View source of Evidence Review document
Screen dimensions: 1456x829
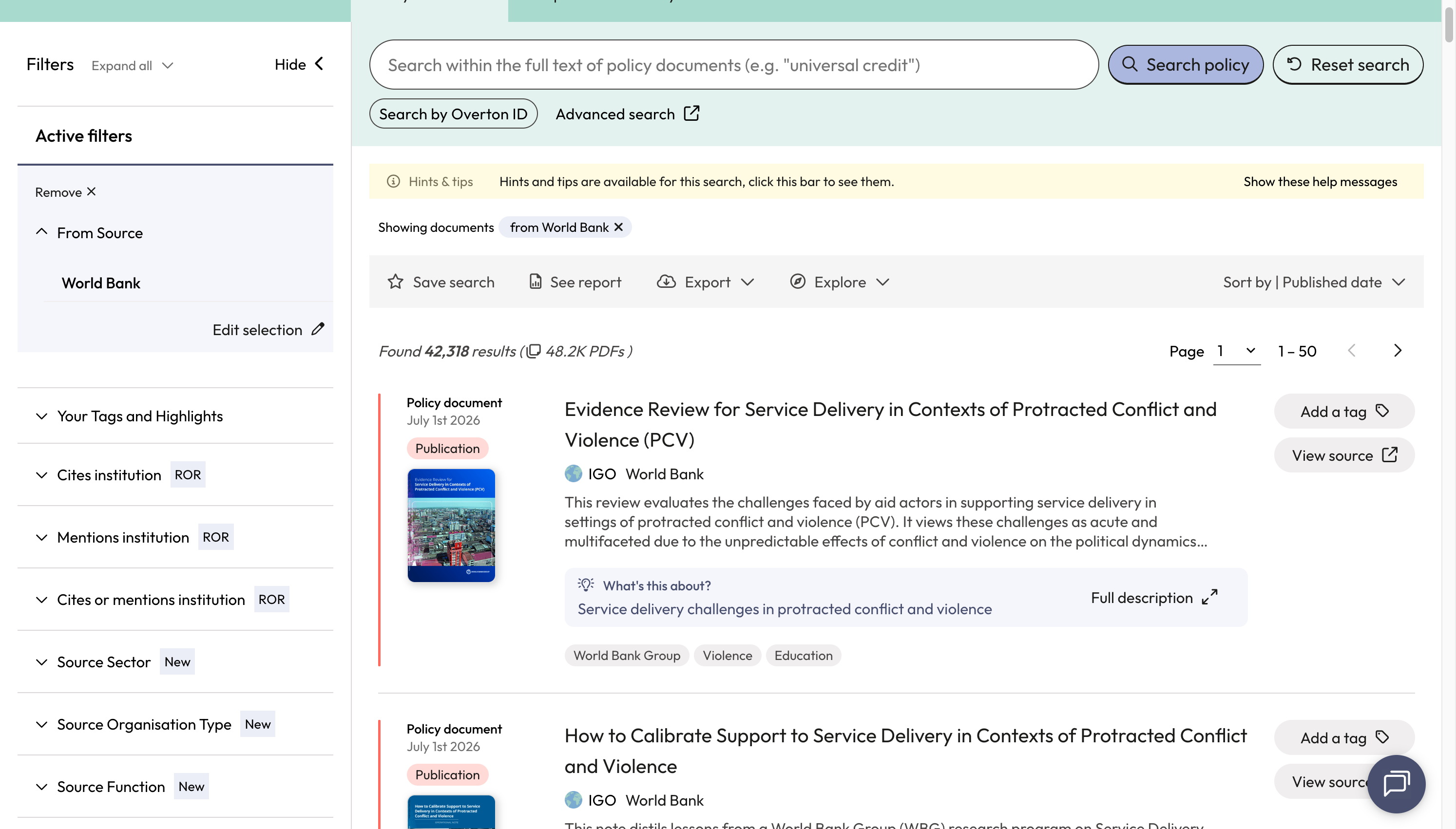pyautogui.click(x=1344, y=455)
